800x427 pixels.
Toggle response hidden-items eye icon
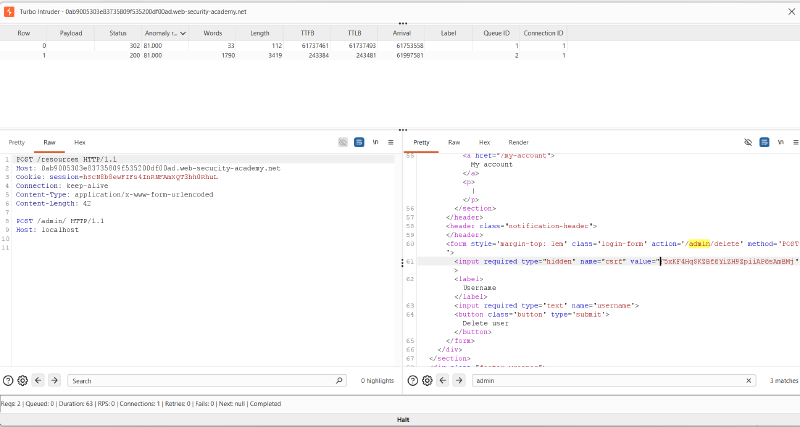tap(748, 142)
